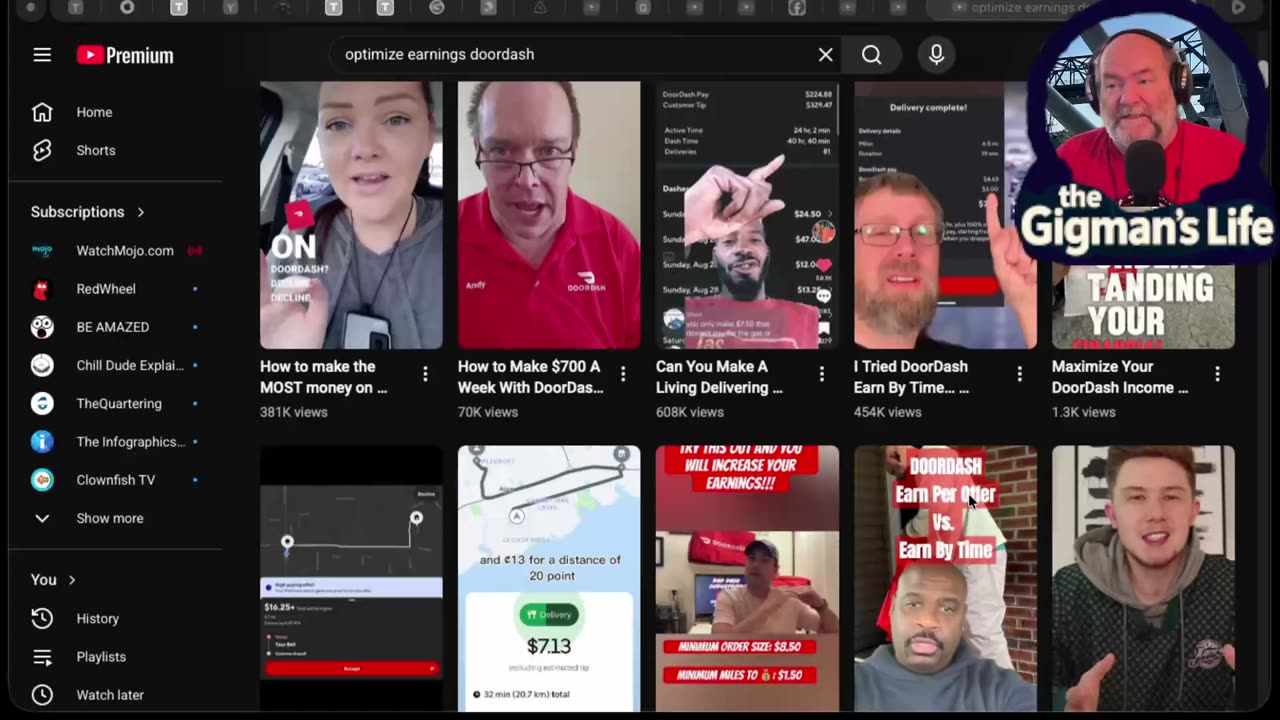The width and height of the screenshot is (1280, 720).
Task: Click the You header label
Action: pos(44,580)
